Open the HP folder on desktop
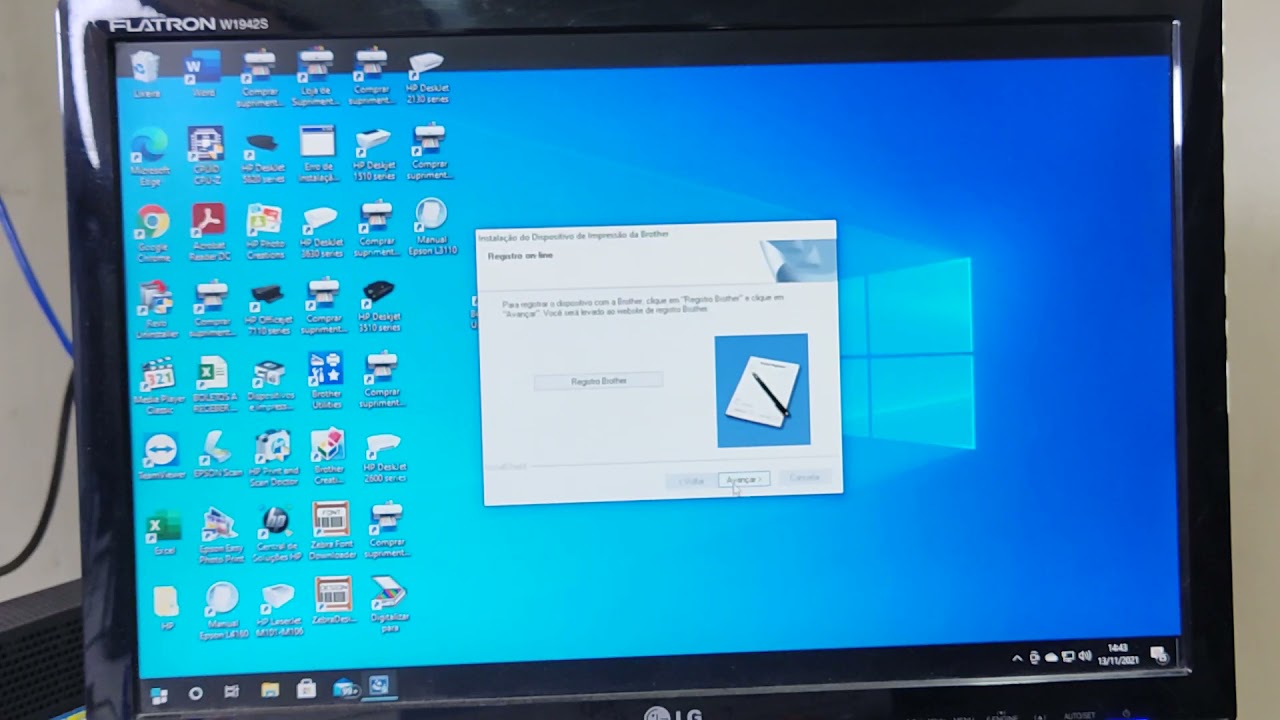 167,609
